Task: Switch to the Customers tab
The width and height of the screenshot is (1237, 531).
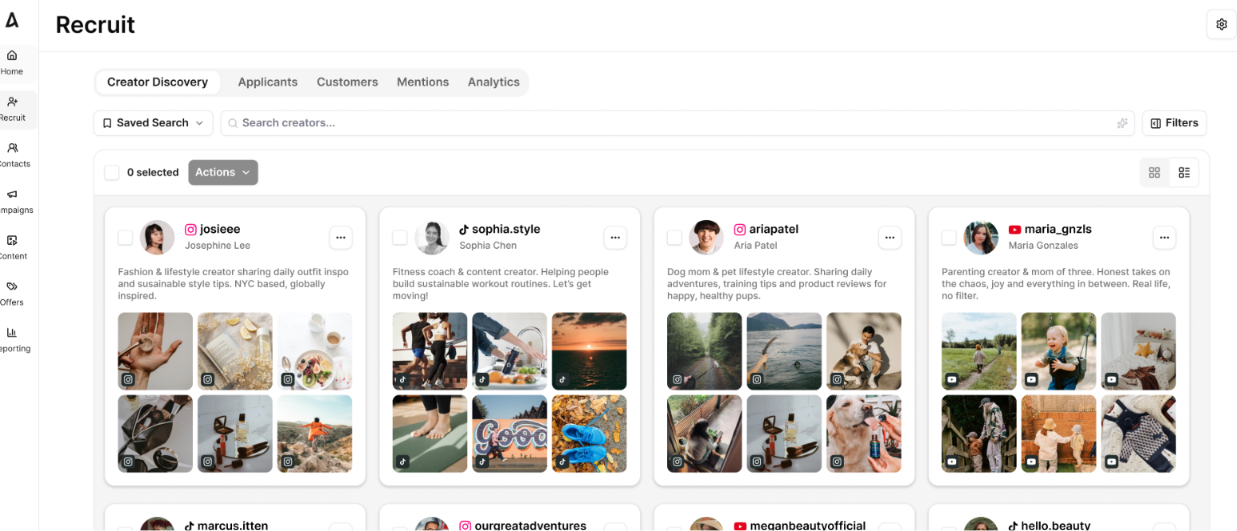Action: (x=347, y=82)
